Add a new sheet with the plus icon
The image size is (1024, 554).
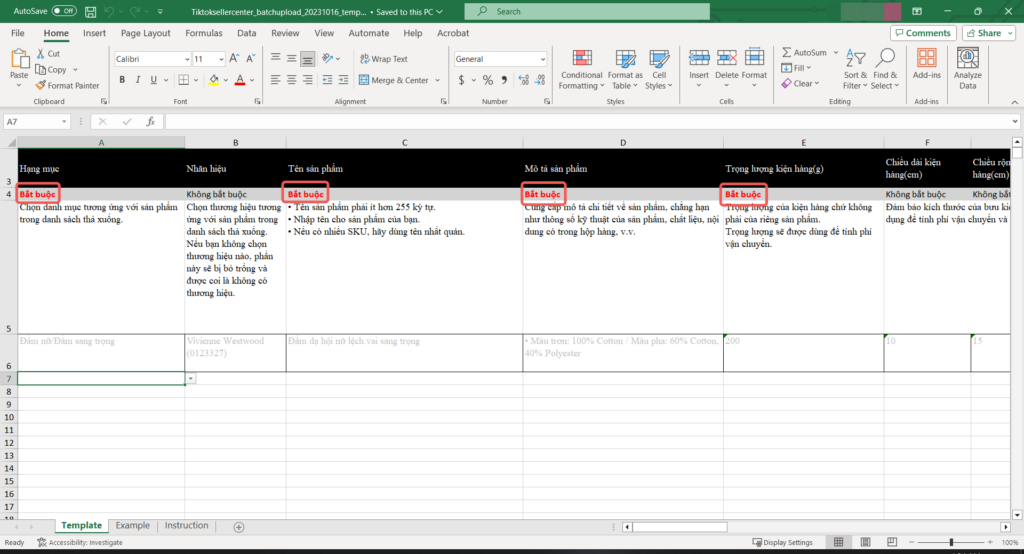239,527
